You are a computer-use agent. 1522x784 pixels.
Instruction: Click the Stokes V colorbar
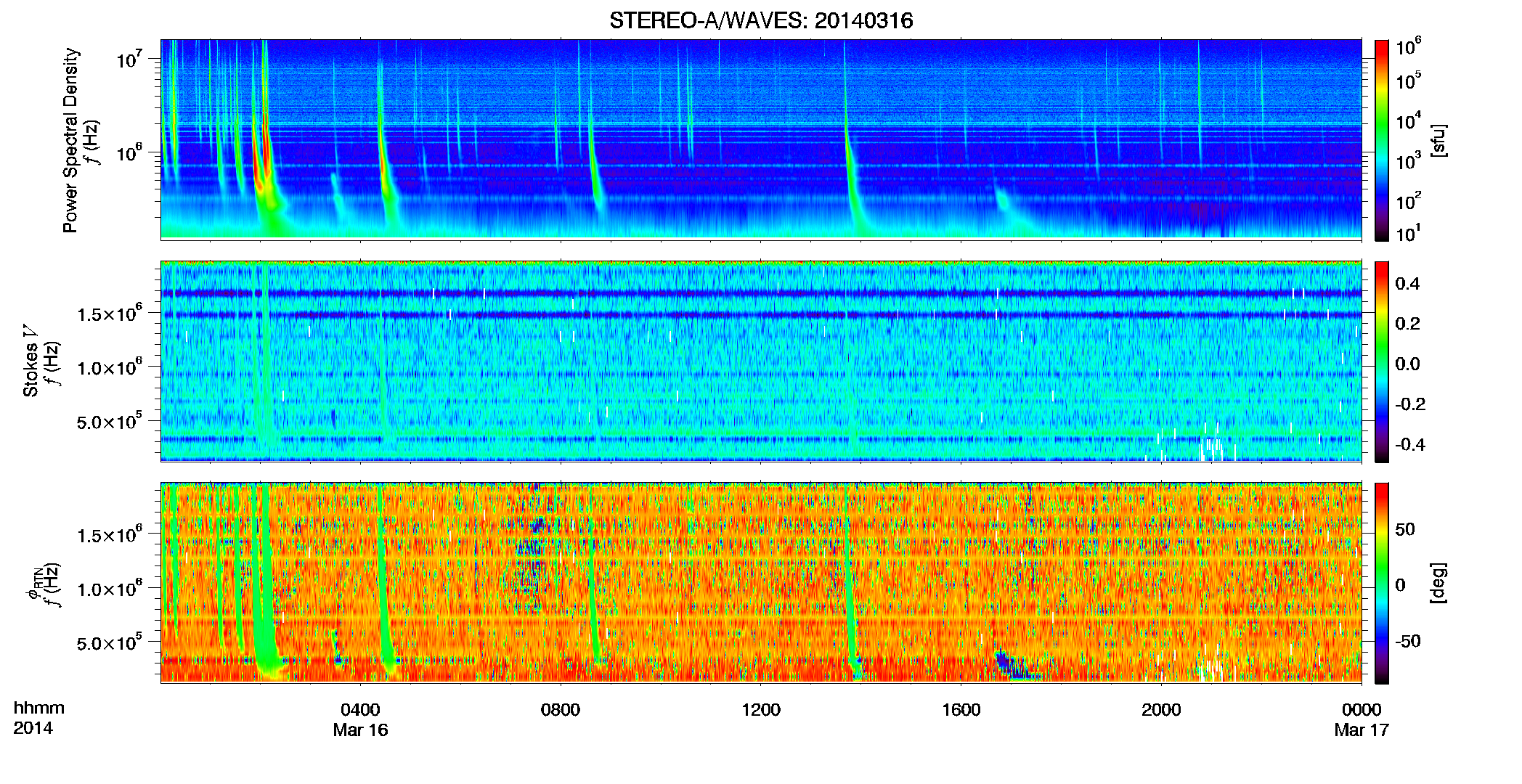coord(1382,362)
